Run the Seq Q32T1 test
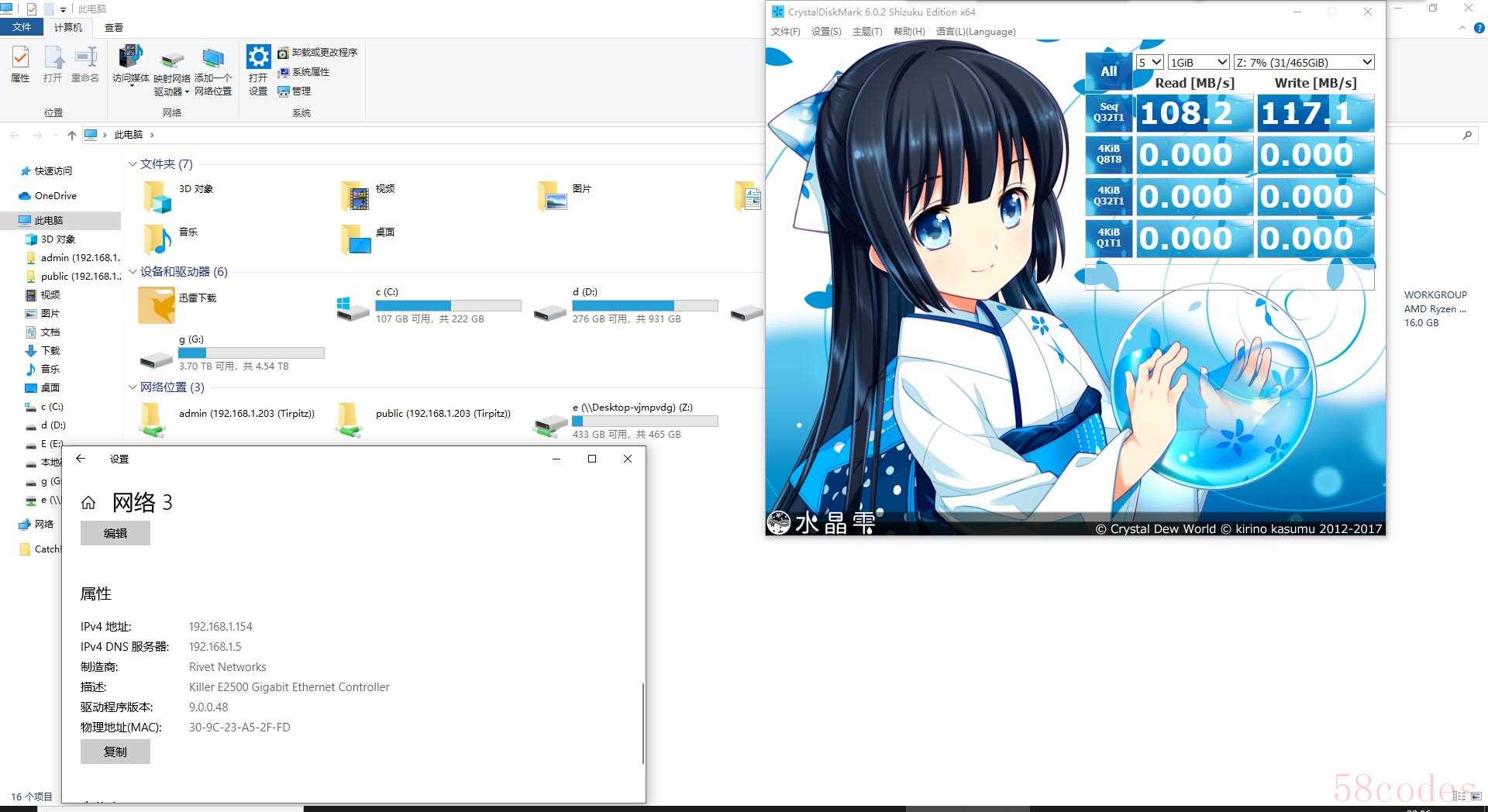This screenshot has height=812, width=1488. click(x=1108, y=113)
